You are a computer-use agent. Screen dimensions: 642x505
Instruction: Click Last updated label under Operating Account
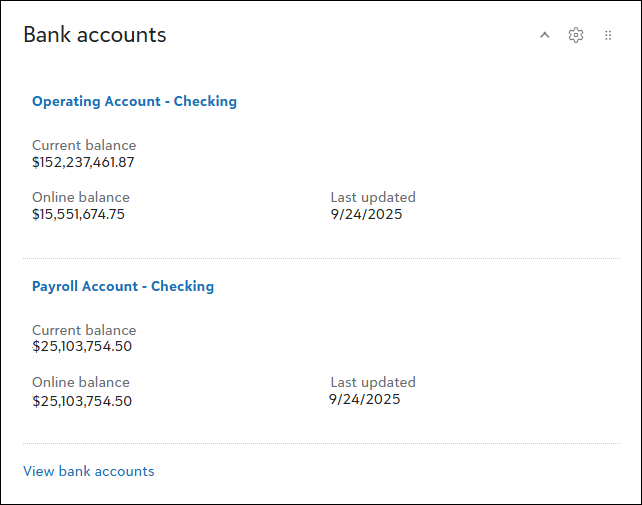373,197
